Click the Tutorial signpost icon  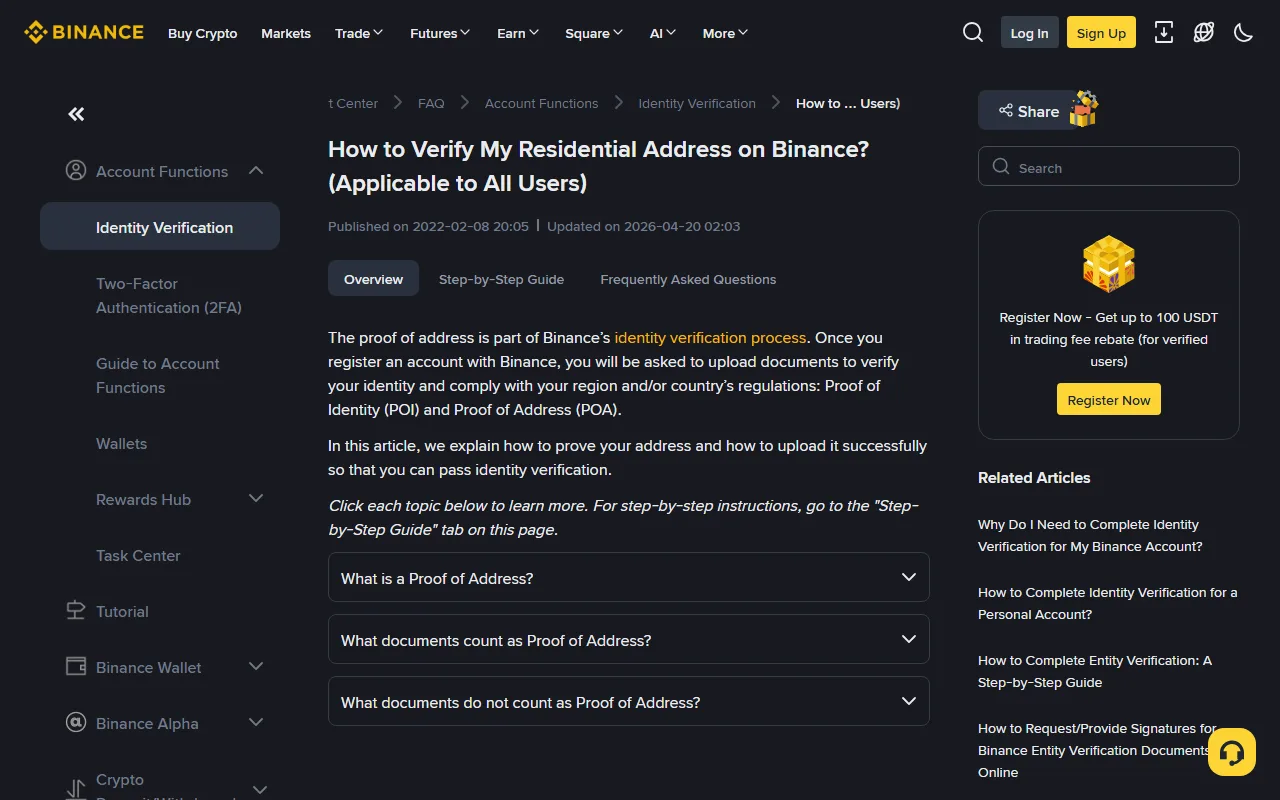click(75, 611)
